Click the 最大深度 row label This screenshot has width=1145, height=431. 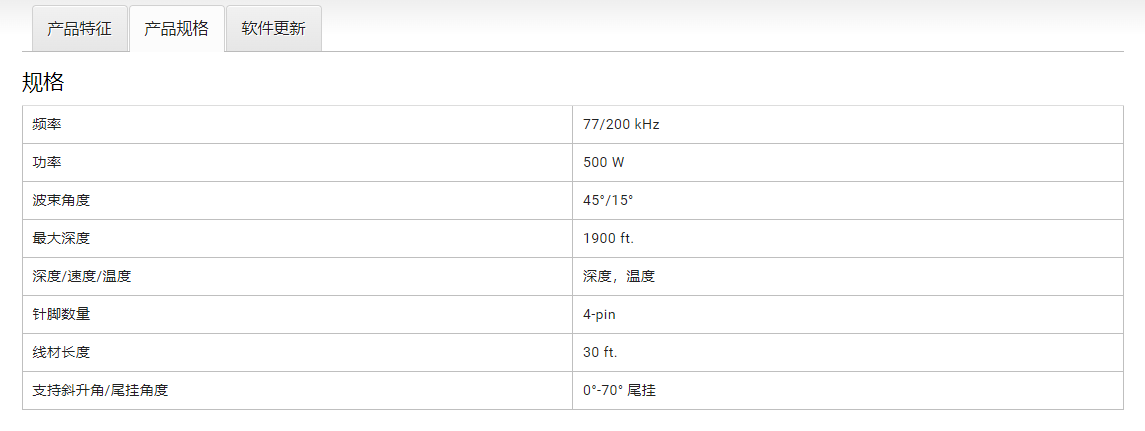tap(61, 239)
